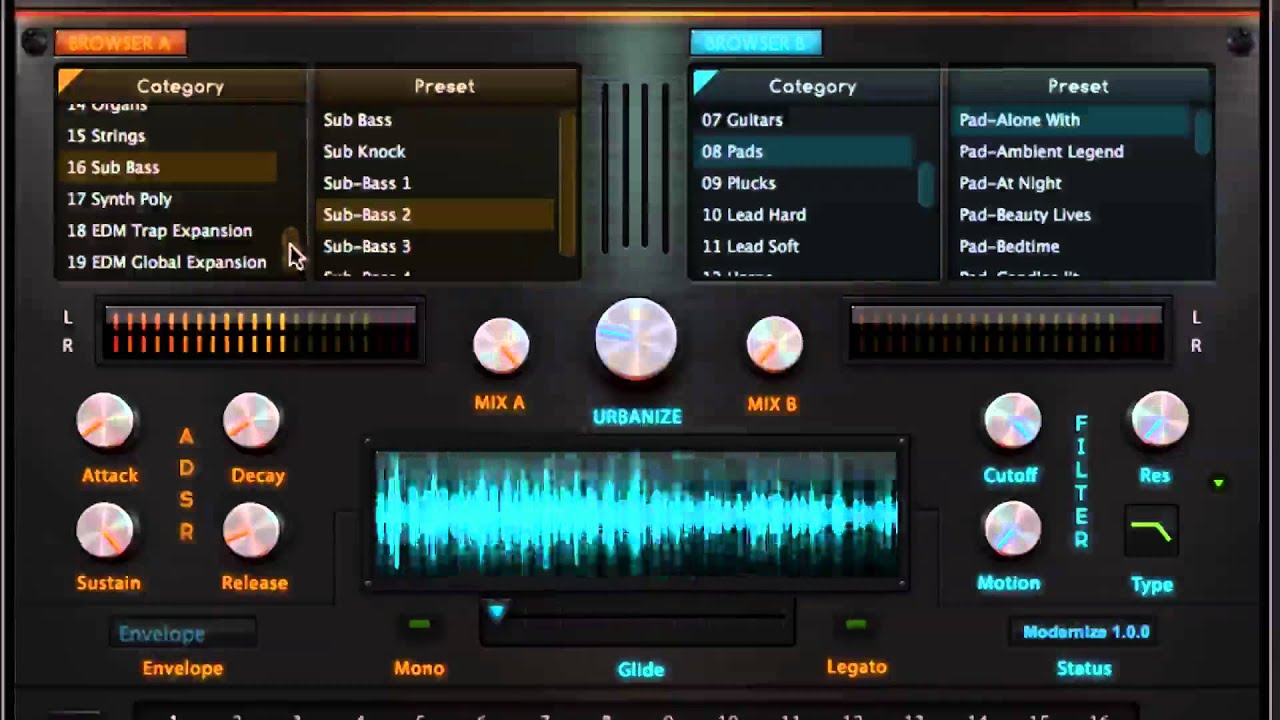Click the Modernize 1.0.0 status field
The image size is (1280, 720).
(1085, 632)
